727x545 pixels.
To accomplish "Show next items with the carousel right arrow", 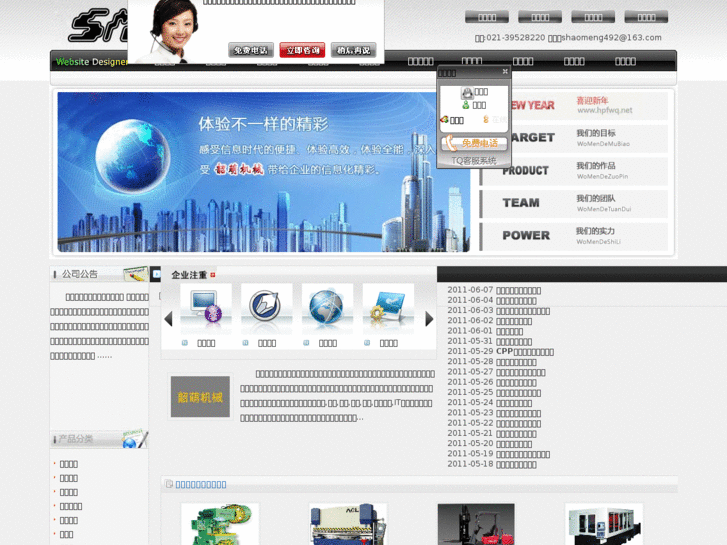I will tap(429, 318).
